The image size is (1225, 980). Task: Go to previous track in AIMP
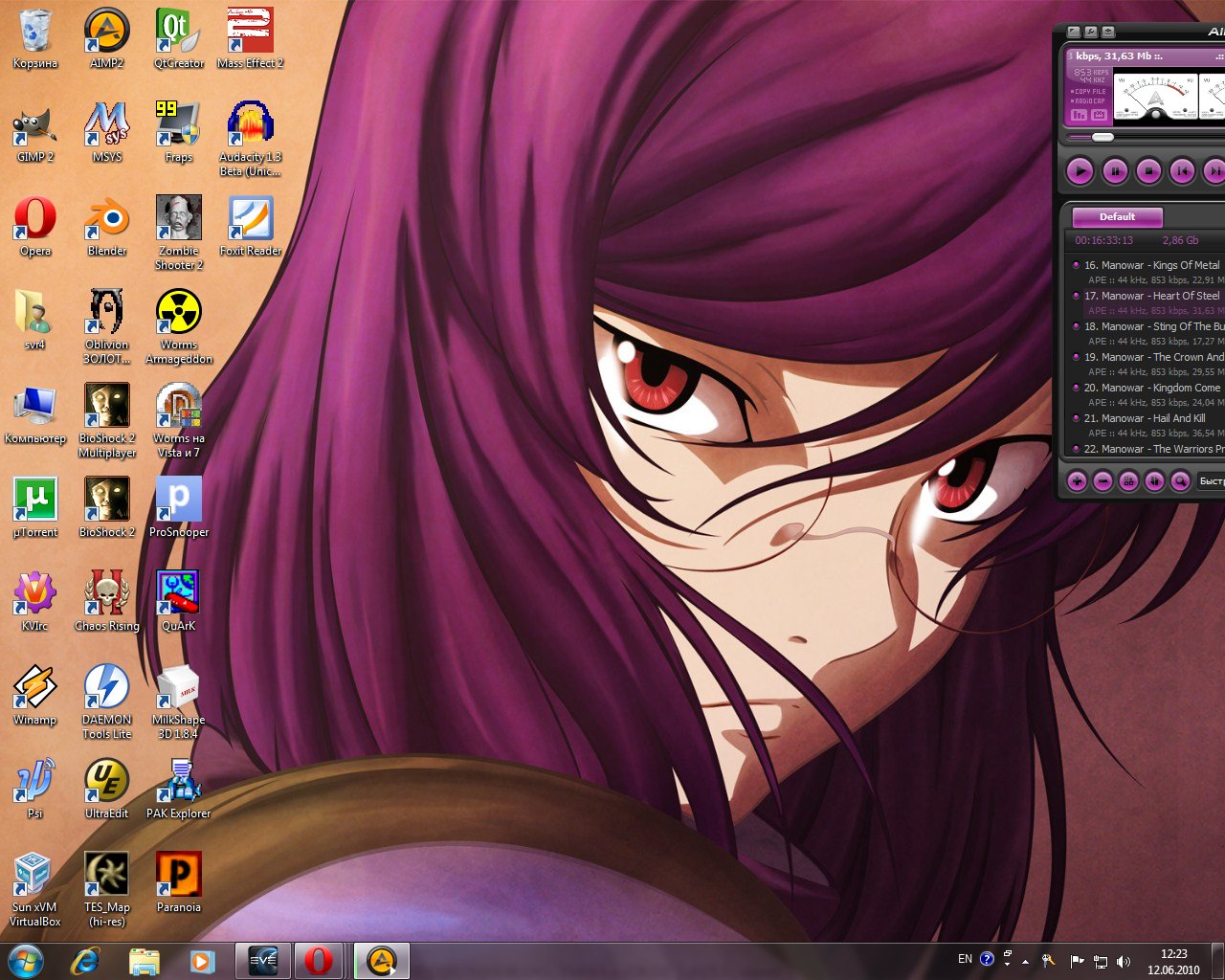pyautogui.click(x=1183, y=171)
